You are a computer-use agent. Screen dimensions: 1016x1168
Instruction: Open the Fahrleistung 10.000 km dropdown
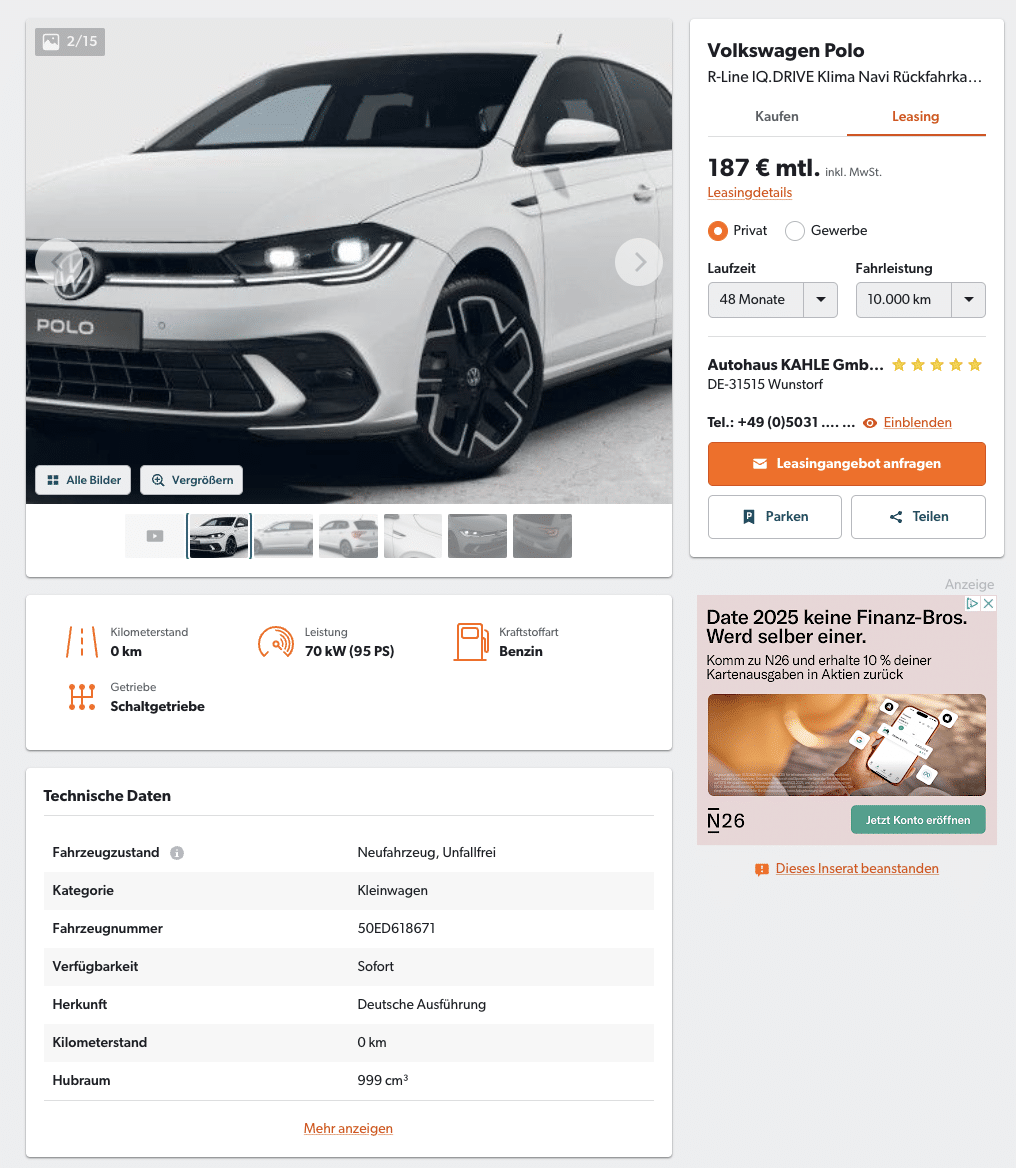tap(921, 299)
